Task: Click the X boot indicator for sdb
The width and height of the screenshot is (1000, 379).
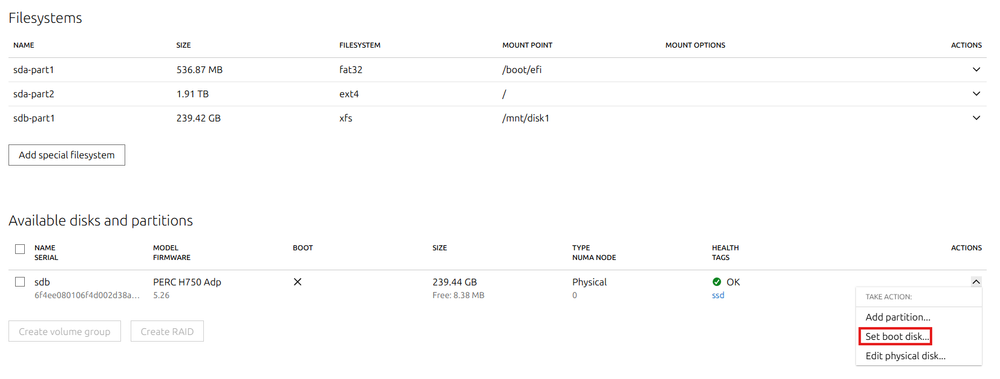Action: pyautogui.click(x=297, y=282)
